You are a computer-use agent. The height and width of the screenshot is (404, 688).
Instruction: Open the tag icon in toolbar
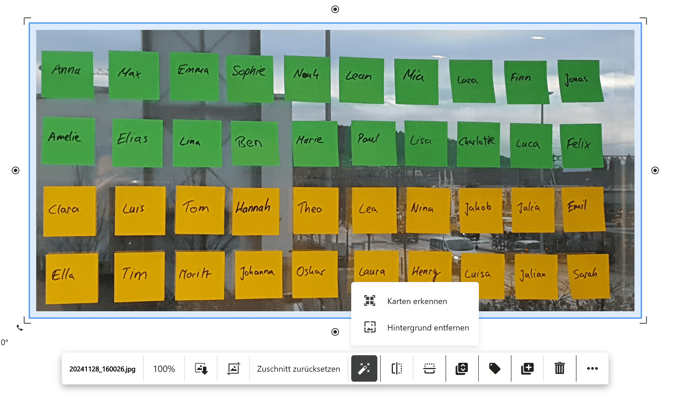tap(494, 368)
